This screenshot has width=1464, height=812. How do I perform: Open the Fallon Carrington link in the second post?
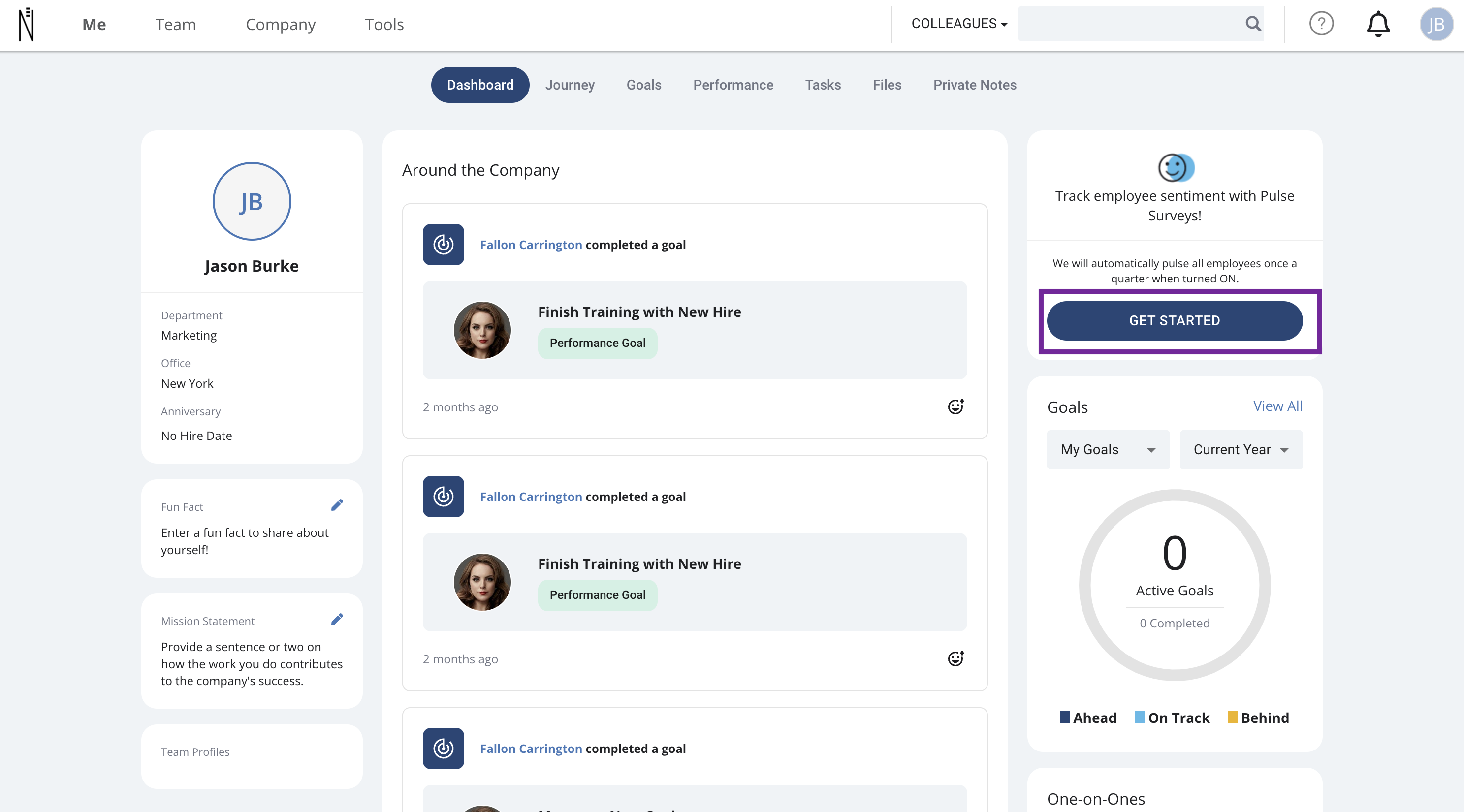tap(531, 497)
